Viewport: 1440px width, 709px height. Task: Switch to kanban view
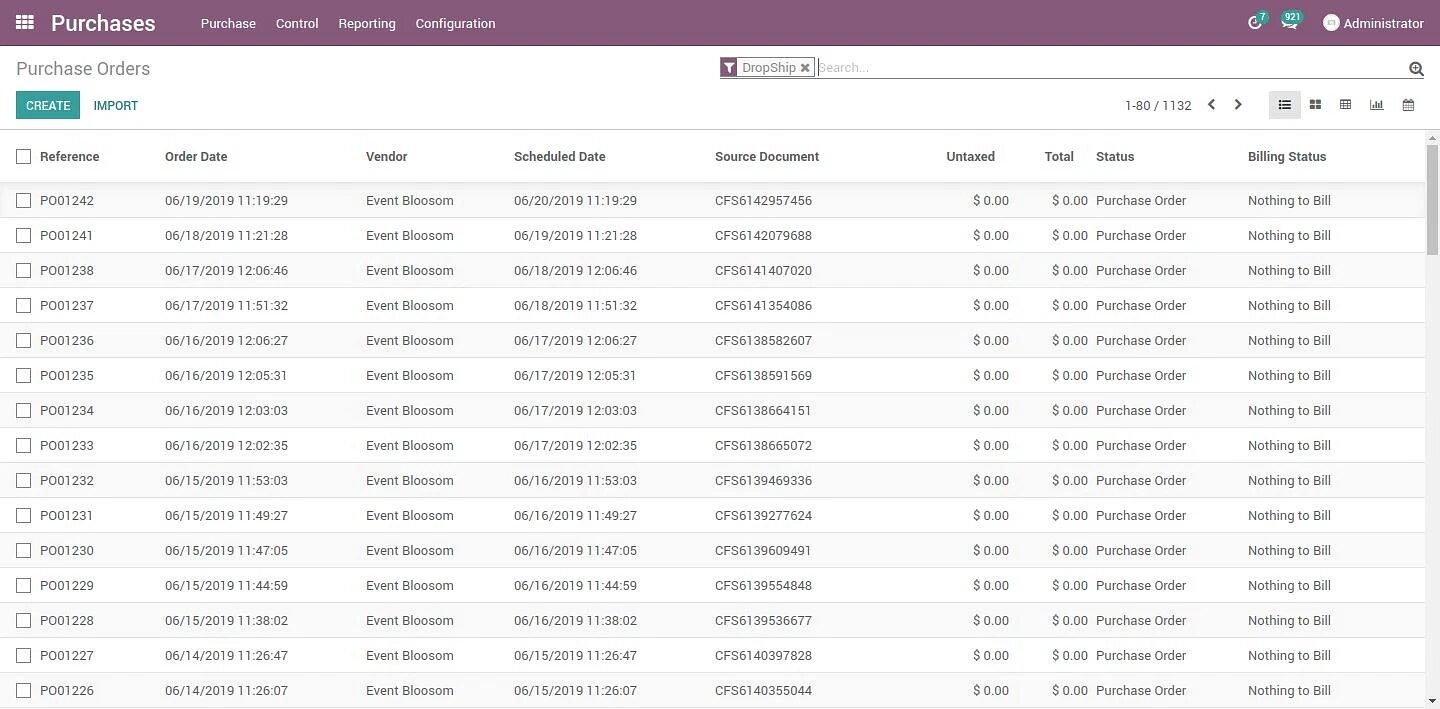click(1315, 104)
